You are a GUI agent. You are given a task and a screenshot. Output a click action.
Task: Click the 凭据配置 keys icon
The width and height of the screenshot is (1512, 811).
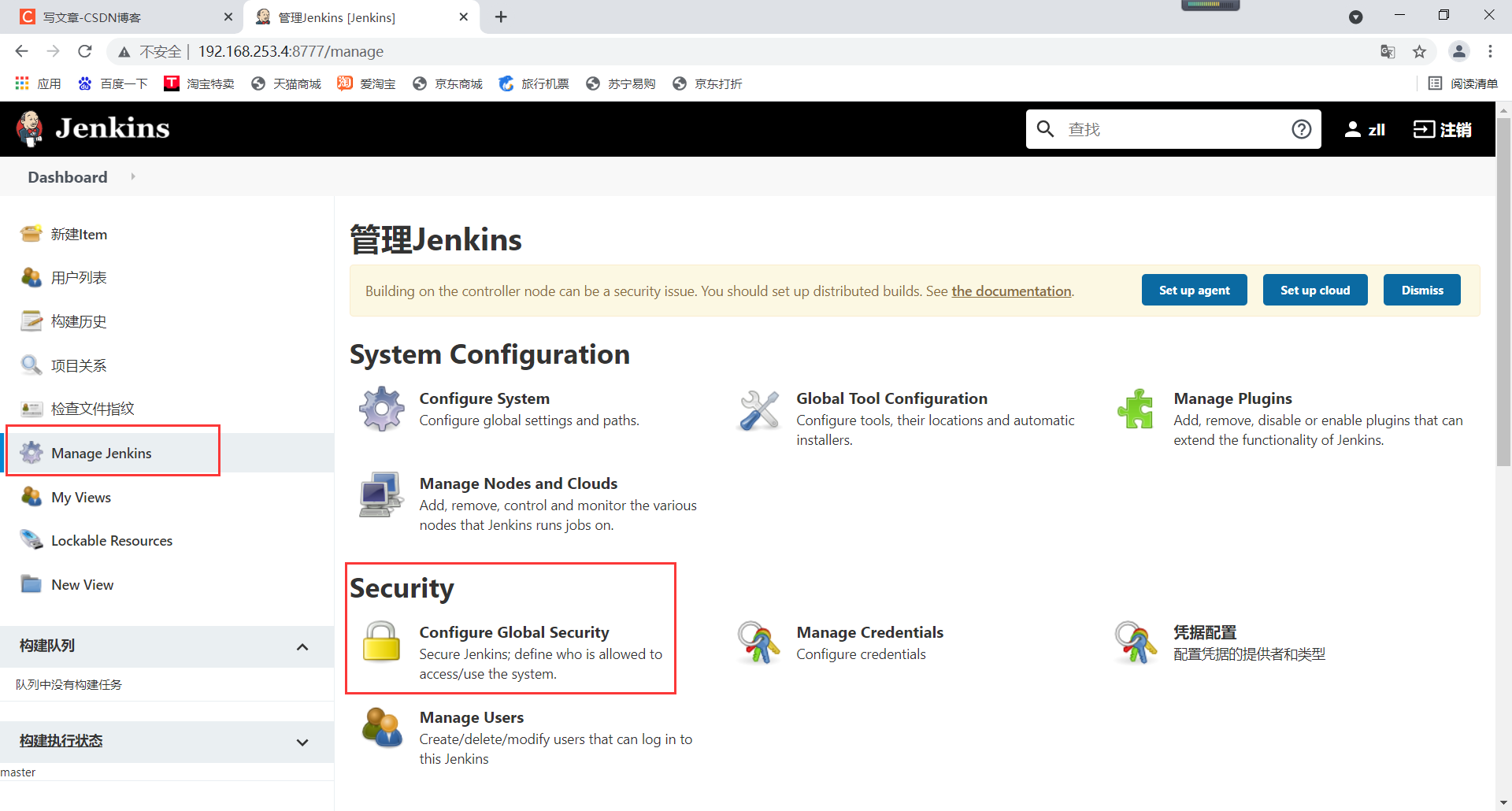pyautogui.click(x=1136, y=643)
